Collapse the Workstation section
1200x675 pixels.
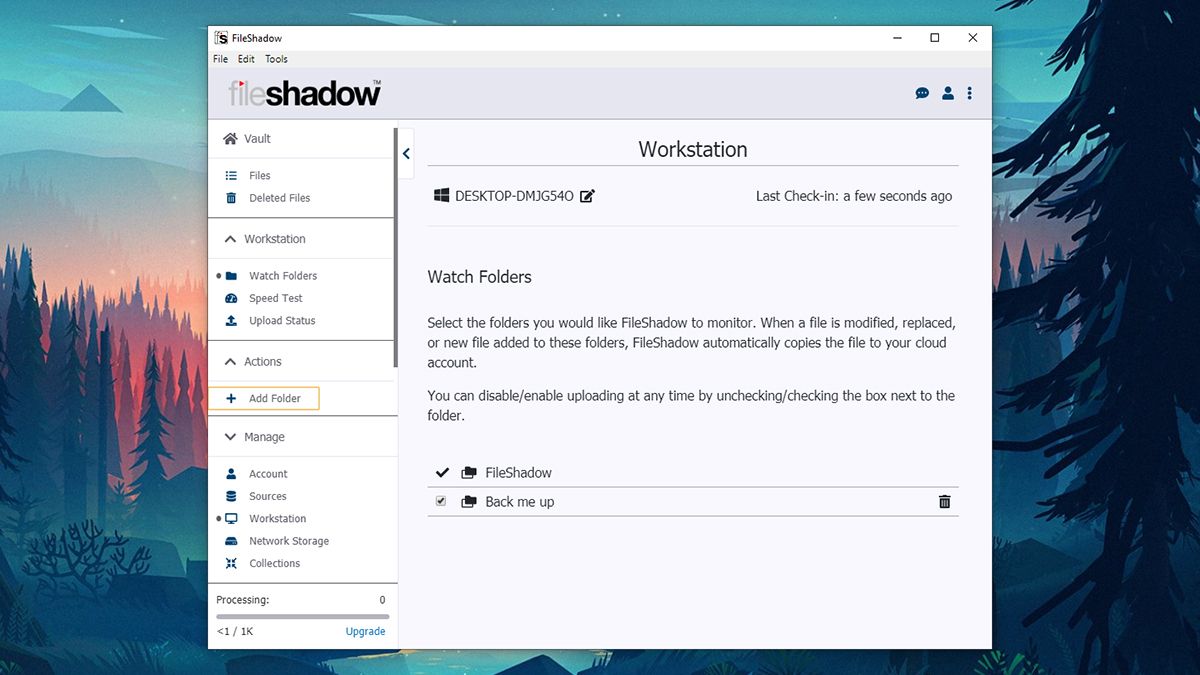click(270, 239)
